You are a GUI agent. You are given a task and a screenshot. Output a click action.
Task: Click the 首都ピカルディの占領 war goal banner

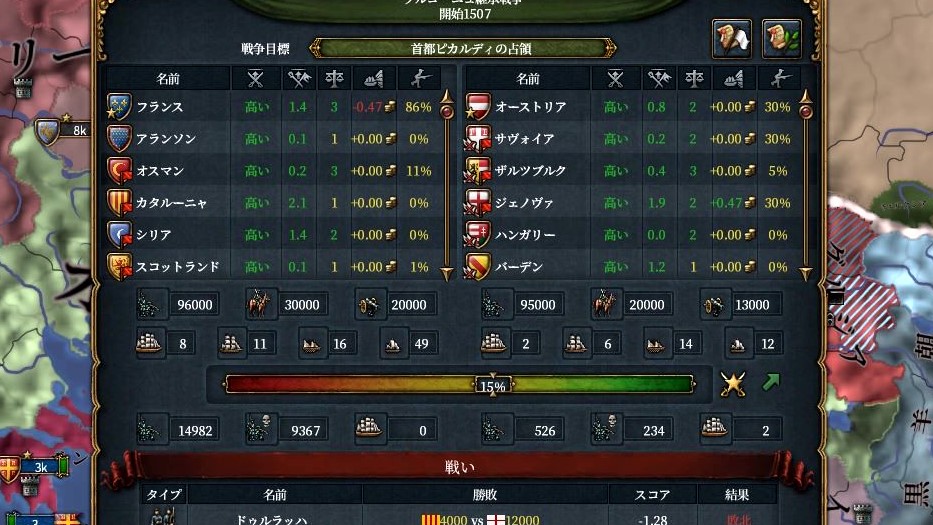tap(464, 48)
